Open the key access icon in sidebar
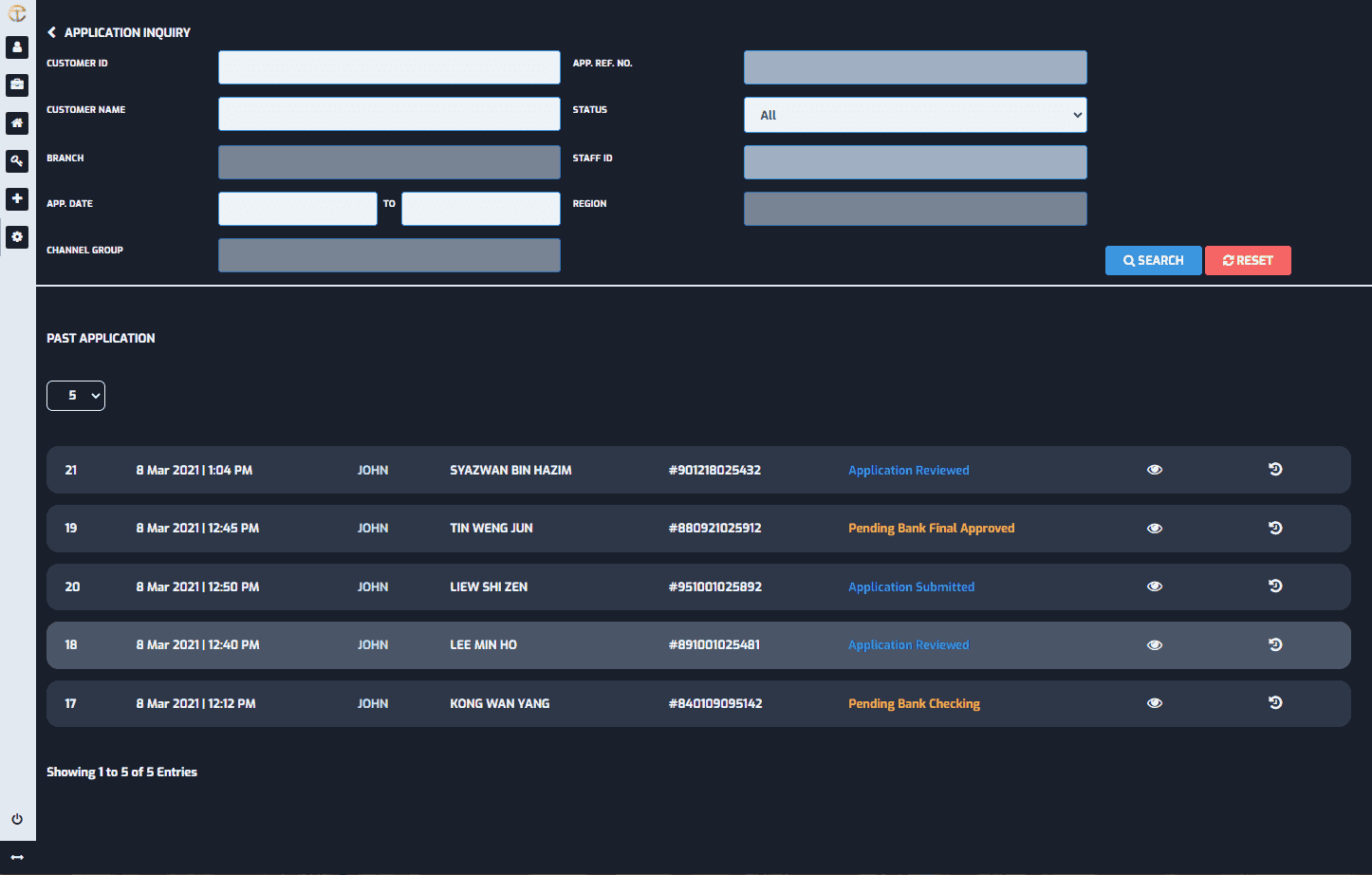This screenshot has width=1372, height=875. 17,161
